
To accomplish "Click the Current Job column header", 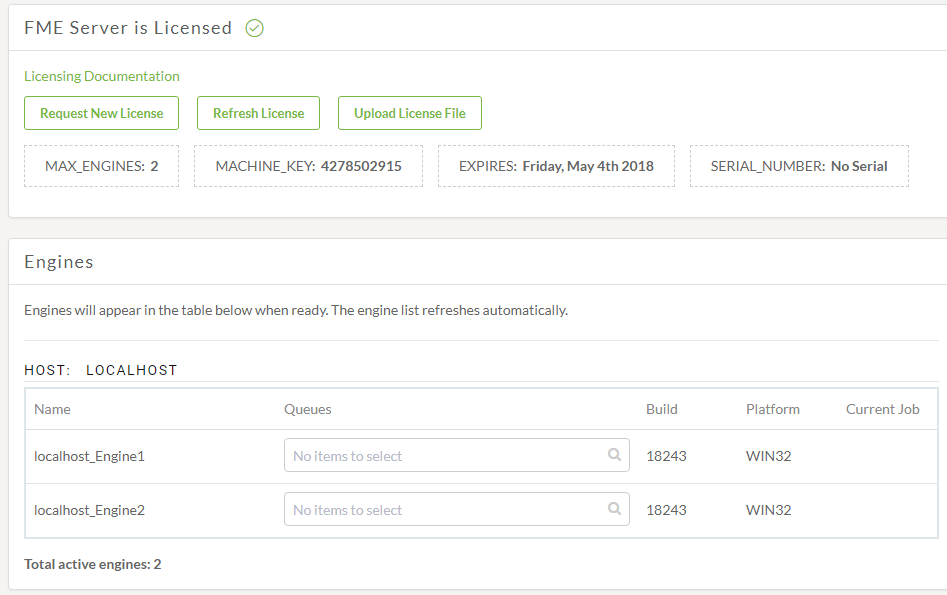I will (882, 409).
